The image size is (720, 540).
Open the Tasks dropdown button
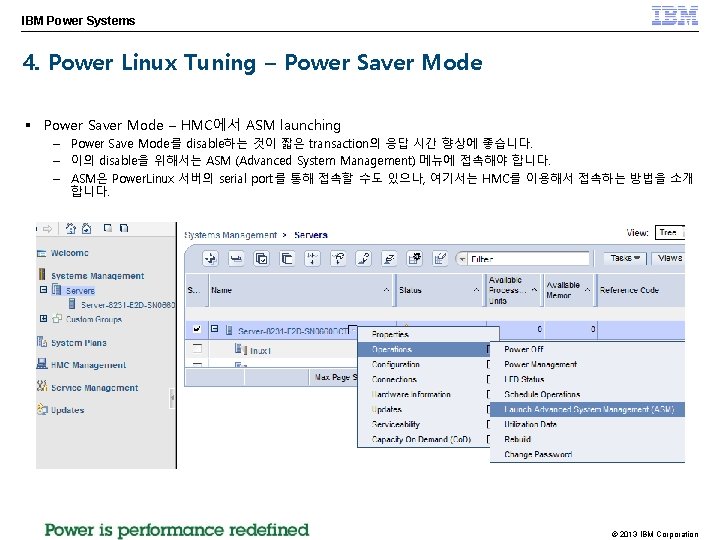click(x=625, y=259)
